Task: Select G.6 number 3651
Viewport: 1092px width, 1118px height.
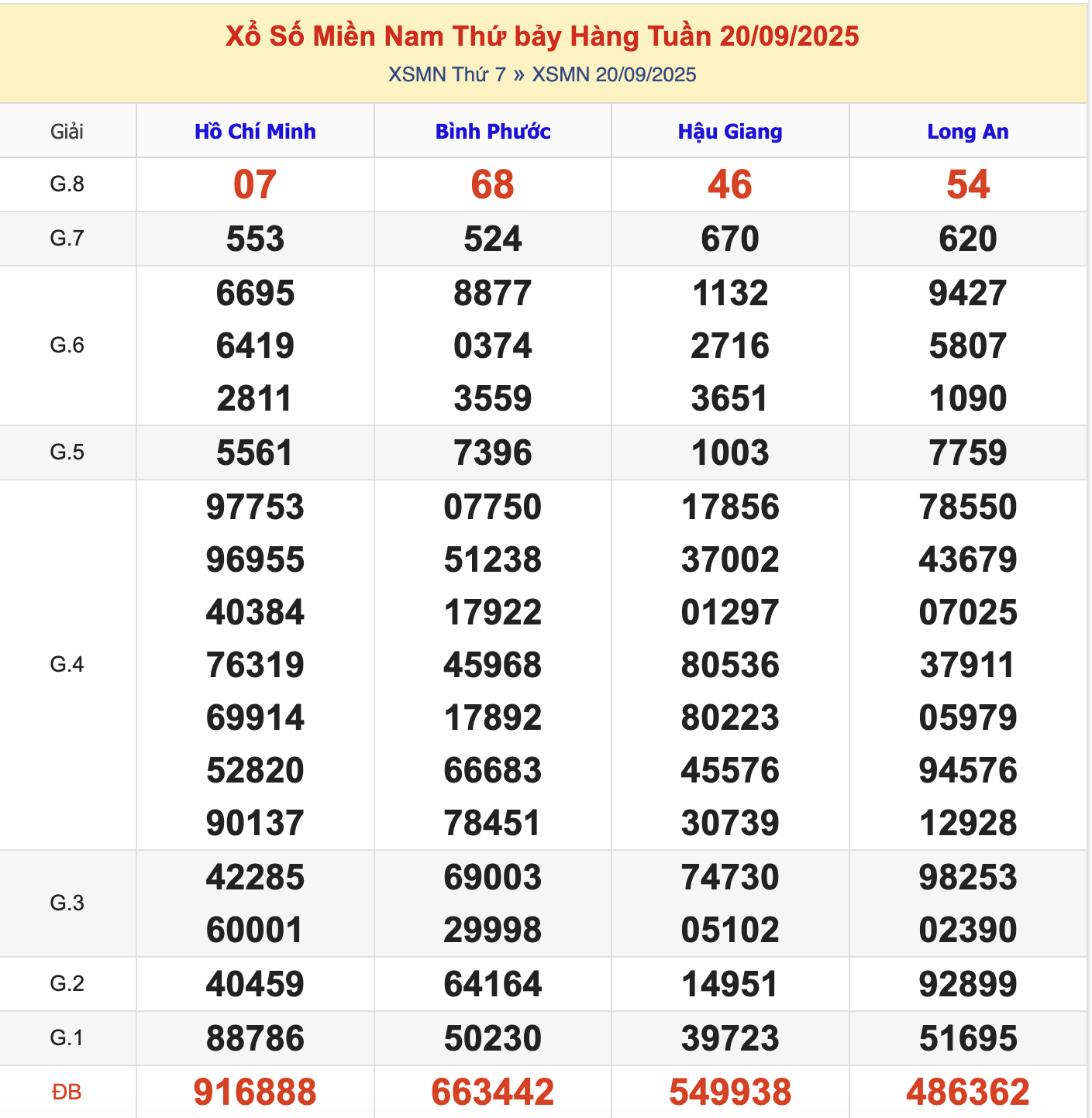Action: [x=730, y=398]
